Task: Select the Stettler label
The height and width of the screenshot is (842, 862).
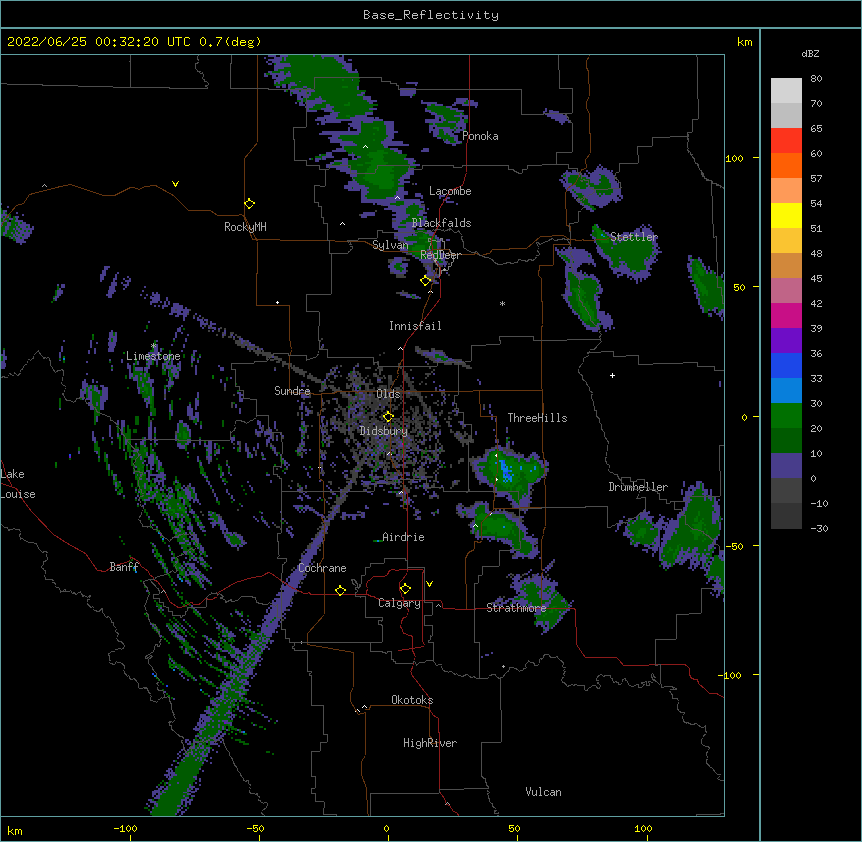Action: coord(634,237)
